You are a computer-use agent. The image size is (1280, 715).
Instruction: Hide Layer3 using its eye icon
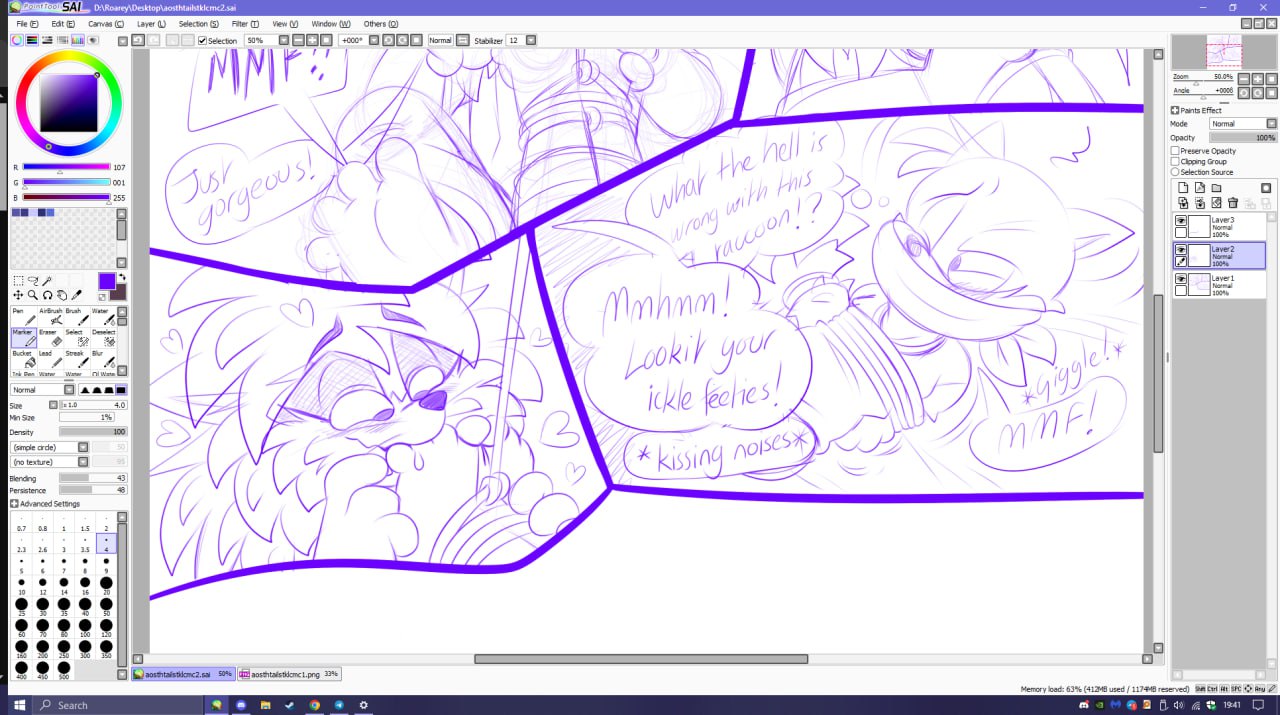[1181, 220]
